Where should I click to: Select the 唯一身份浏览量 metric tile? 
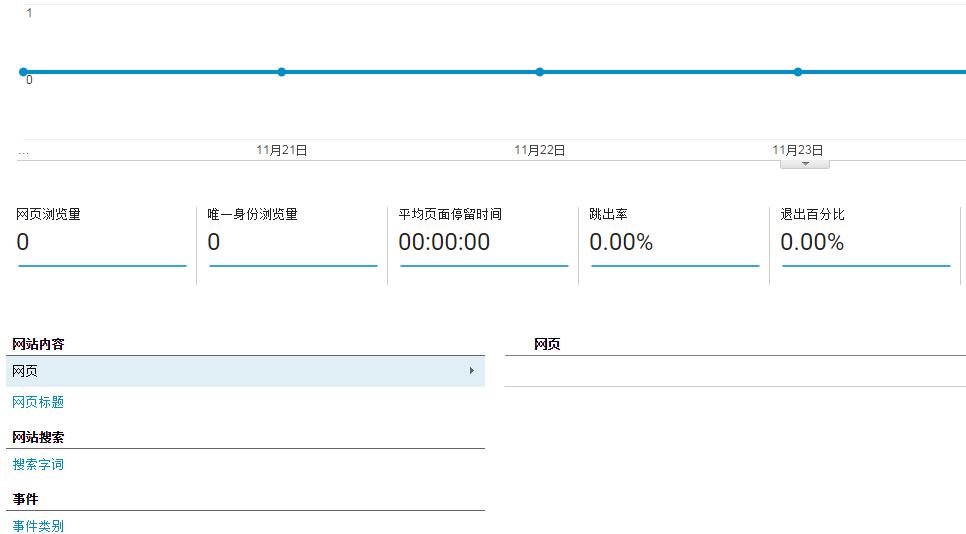pos(293,238)
